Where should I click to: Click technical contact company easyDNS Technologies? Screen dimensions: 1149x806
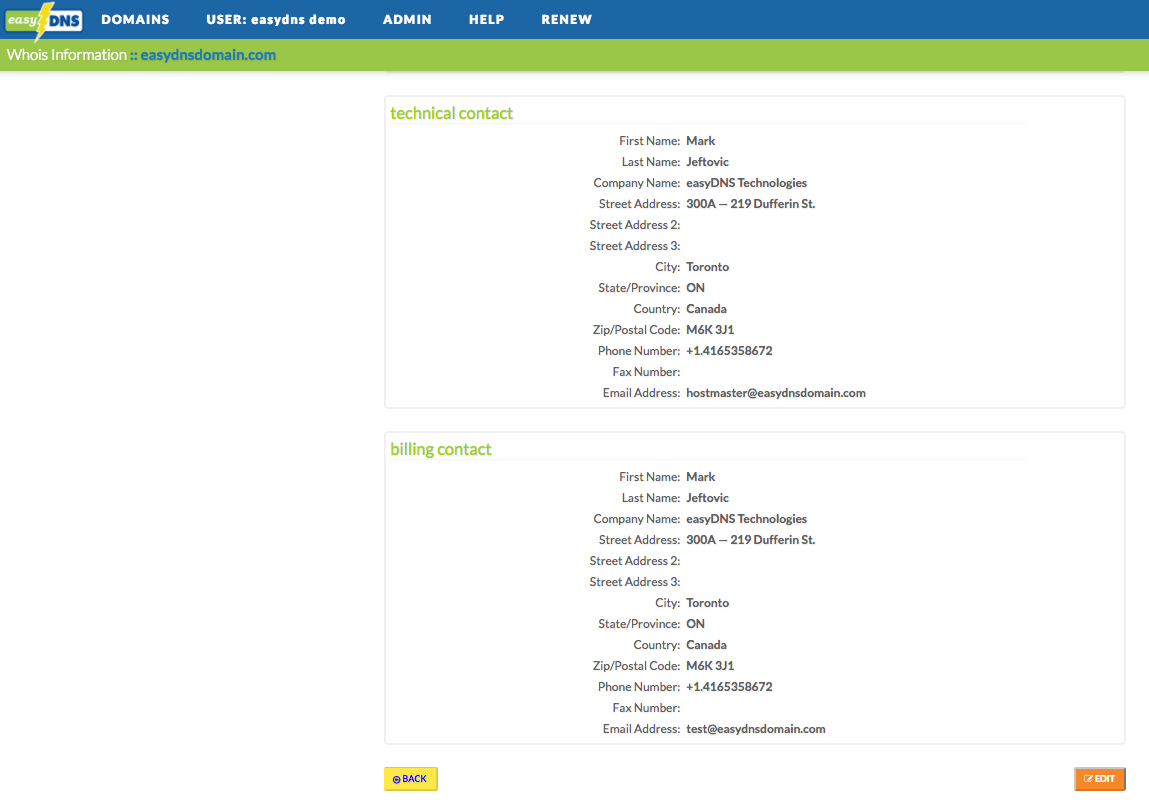pyautogui.click(x=746, y=183)
